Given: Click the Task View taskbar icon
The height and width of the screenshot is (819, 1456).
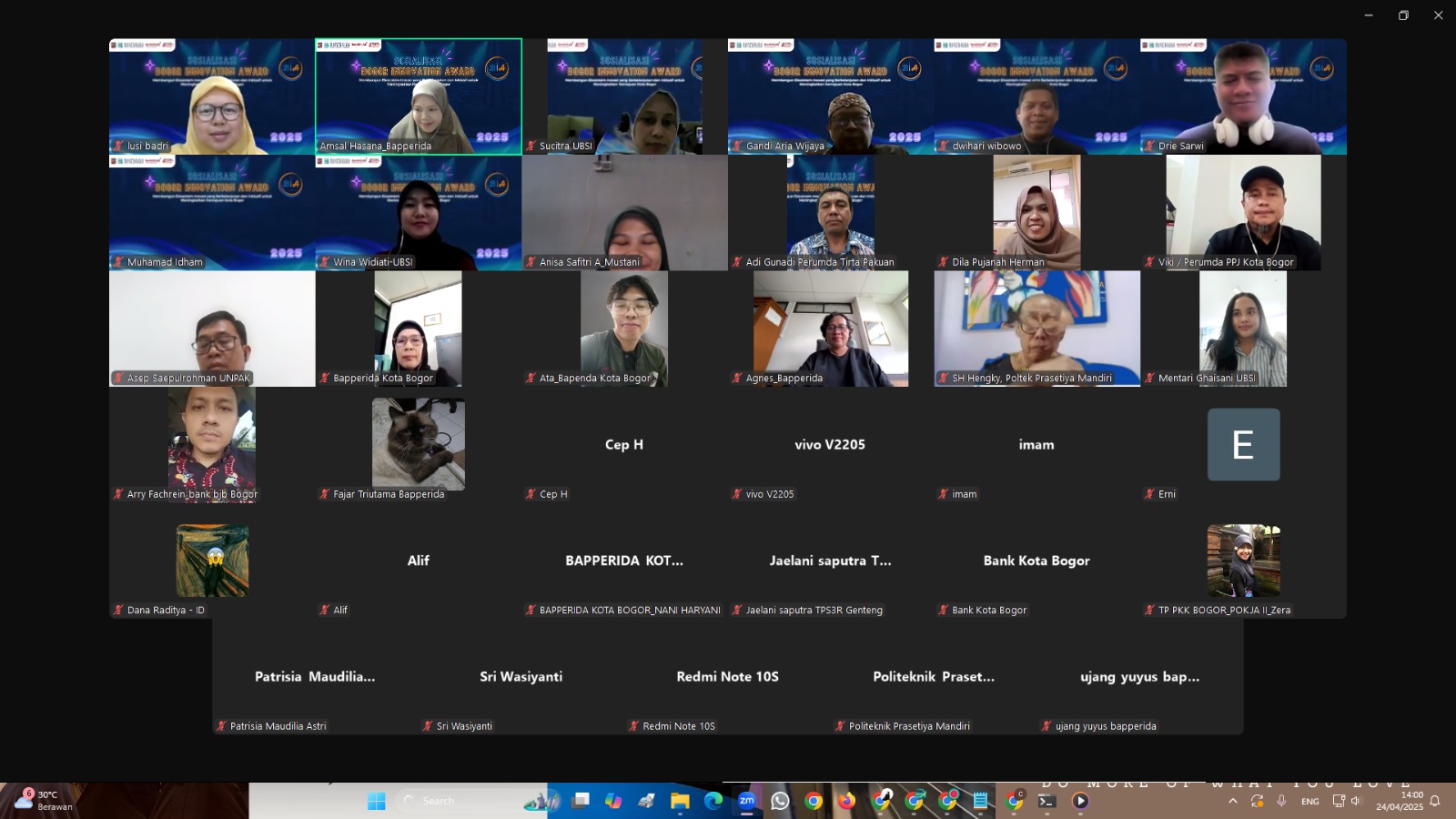Looking at the screenshot, I should (x=581, y=801).
